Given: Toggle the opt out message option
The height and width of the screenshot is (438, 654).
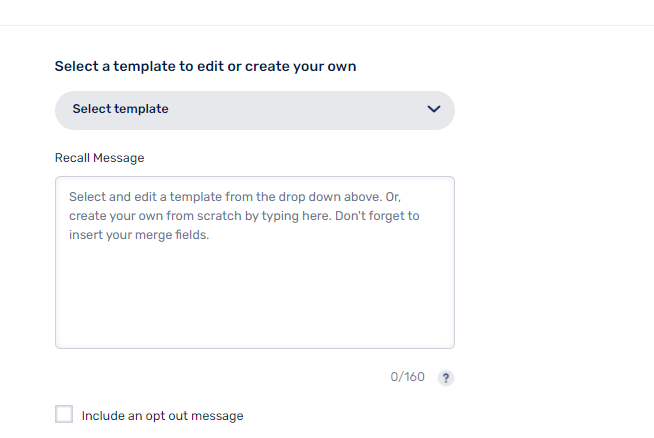Looking at the screenshot, I should coord(64,415).
